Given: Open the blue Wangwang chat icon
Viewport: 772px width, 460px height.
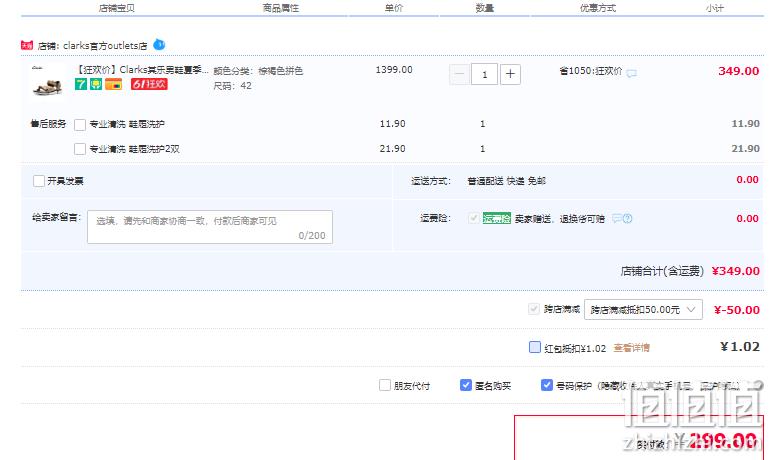Looking at the screenshot, I should [x=159, y=44].
